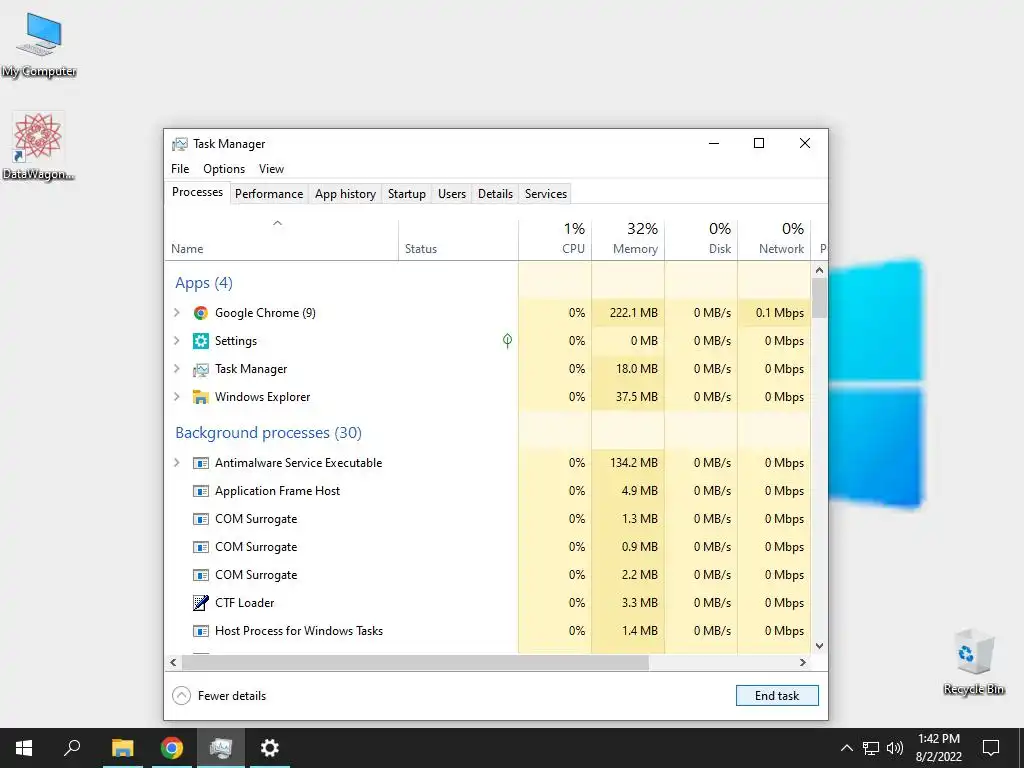Image resolution: width=1024 pixels, height=768 pixels.
Task: Click the horizontal scrollbar thumb
Action: [415, 662]
